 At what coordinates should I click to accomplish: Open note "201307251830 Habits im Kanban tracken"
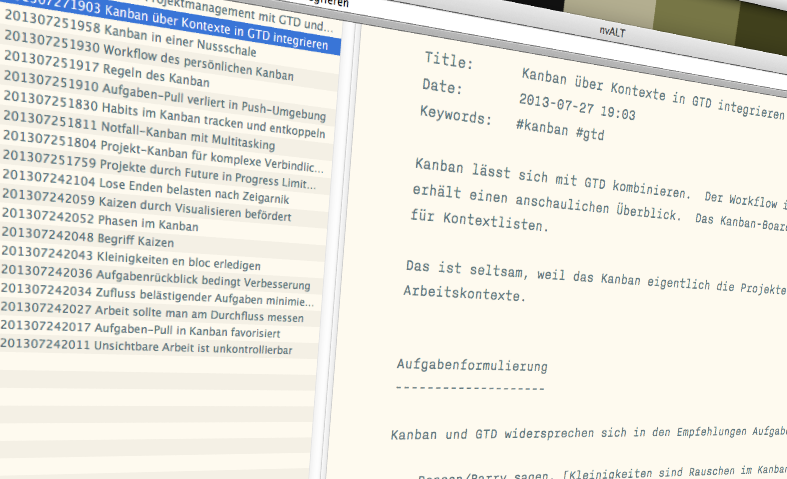[x=164, y=115]
